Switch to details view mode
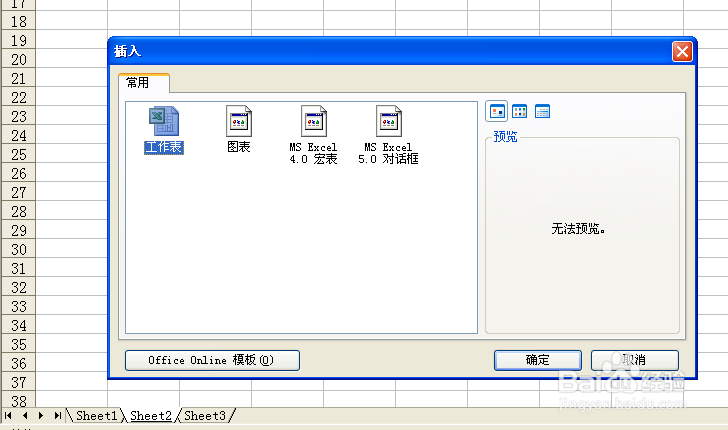This screenshot has width=728, height=430. [542, 111]
